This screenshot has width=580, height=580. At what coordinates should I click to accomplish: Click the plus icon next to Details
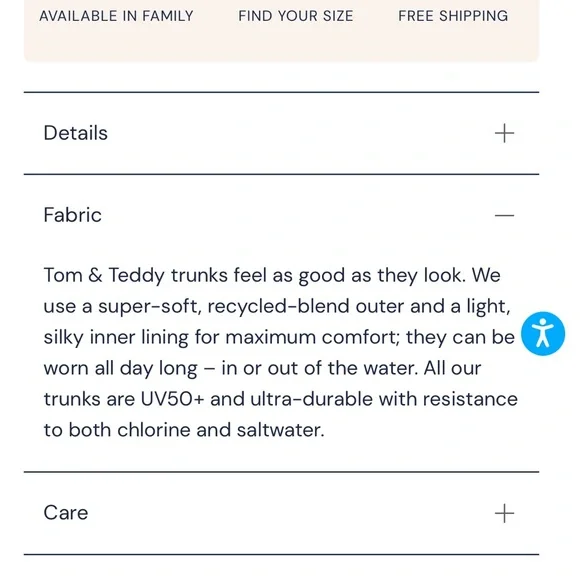(504, 133)
